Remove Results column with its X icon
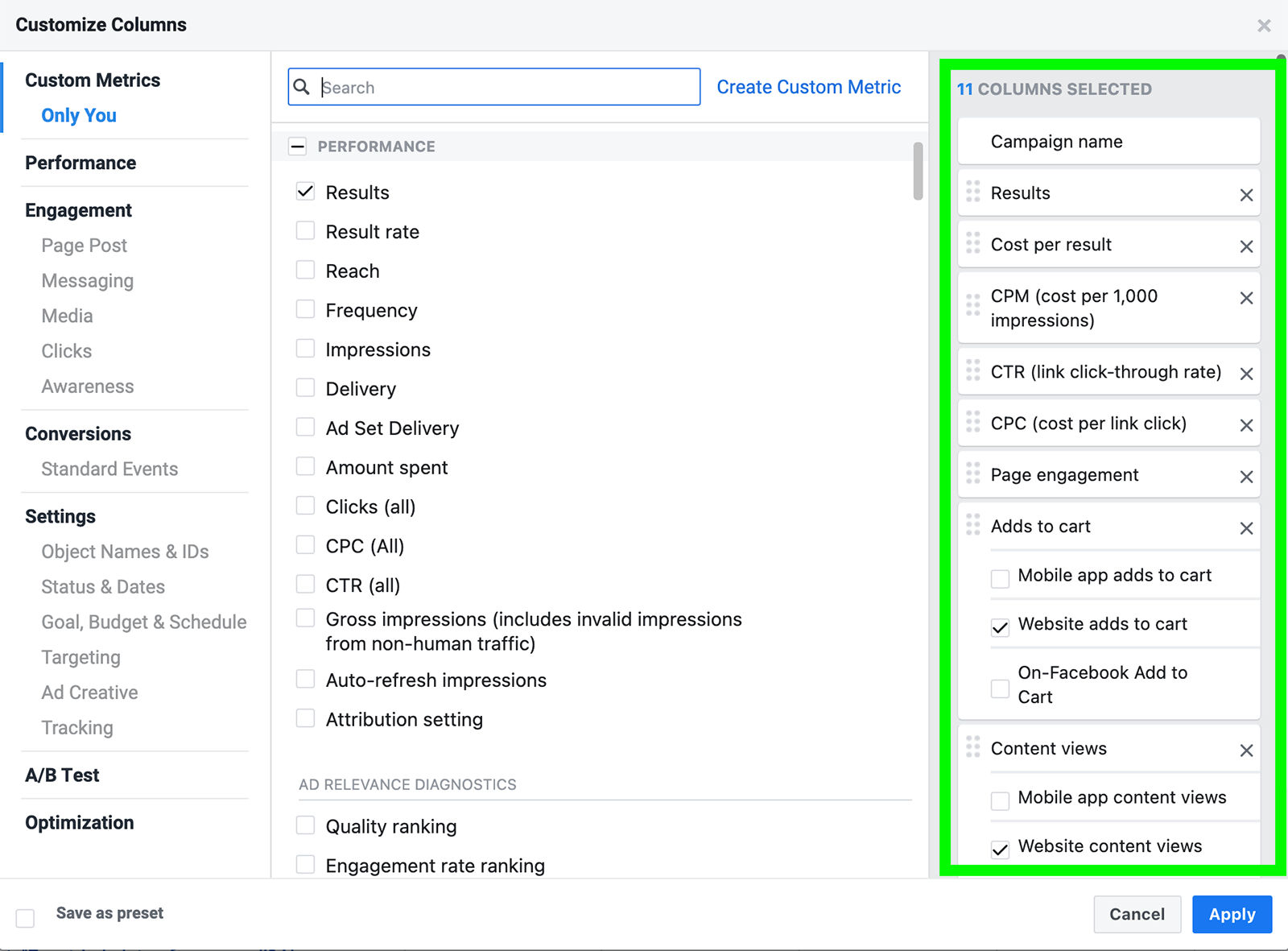Image resolution: width=1288 pixels, height=951 pixels. [x=1246, y=195]
